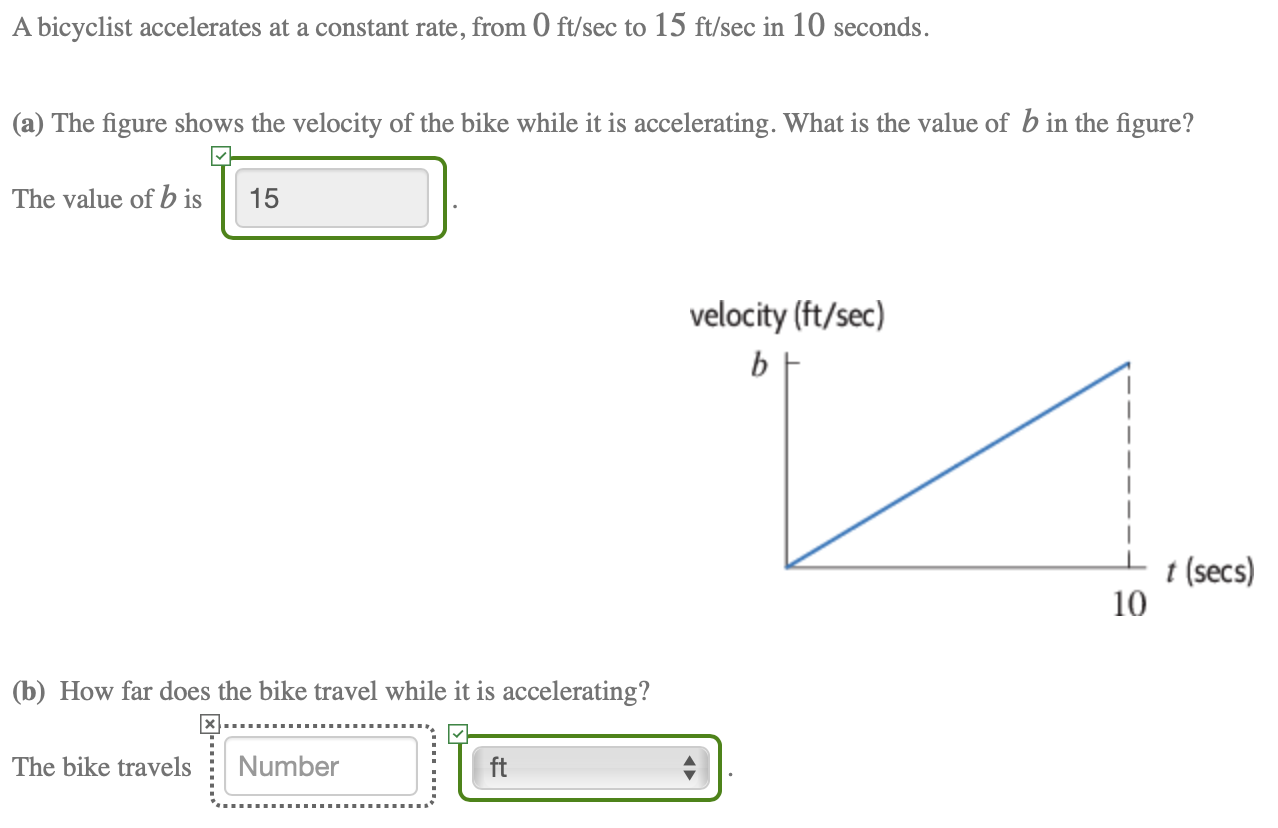Viewport: 1278px width, 828px height.
Task: Open the dropdown showing ft units for part b
Action: (590, 767)
